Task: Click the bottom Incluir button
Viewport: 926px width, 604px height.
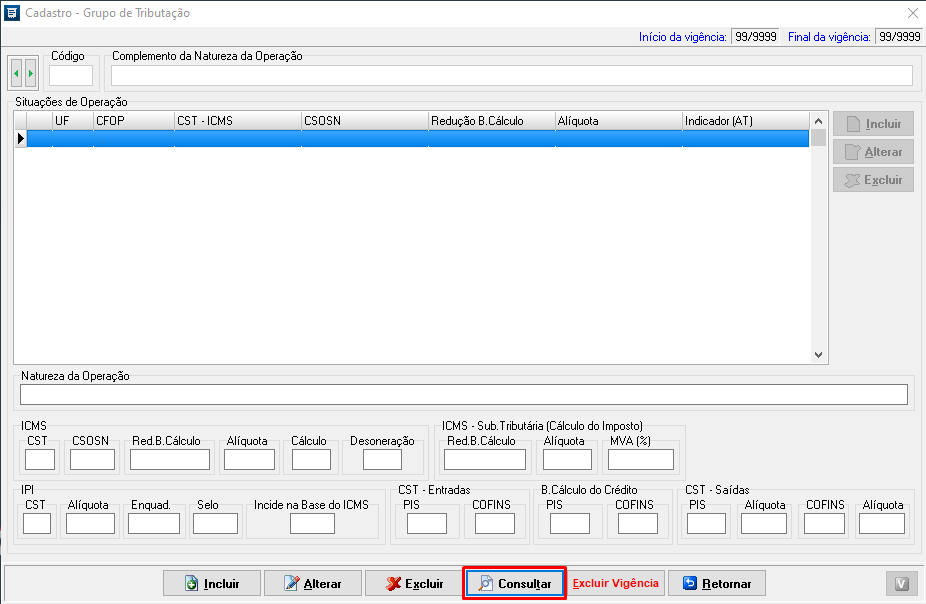Action: point(212,583)
